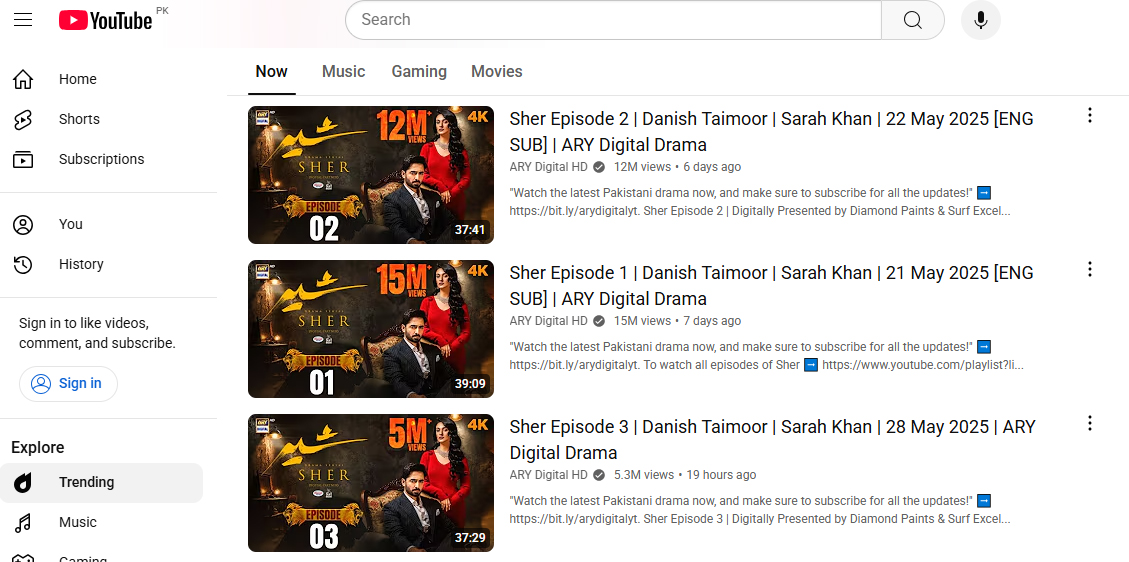This screenshot has width=1129, height=562.
Task: Click the 37:41 duration badge
Action: (469, 230)
